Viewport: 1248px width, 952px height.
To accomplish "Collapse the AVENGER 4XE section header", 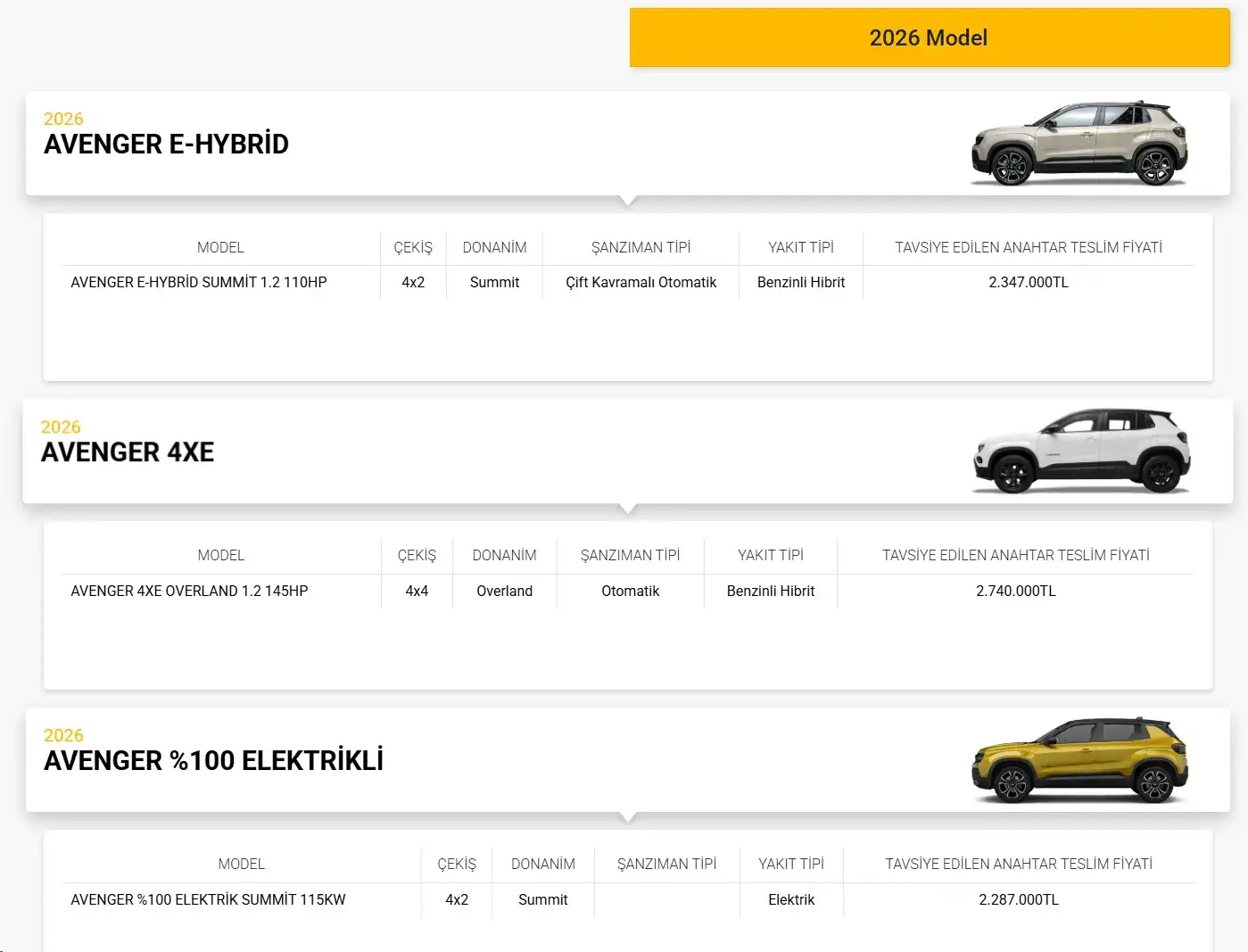I will tap(628, 451).
